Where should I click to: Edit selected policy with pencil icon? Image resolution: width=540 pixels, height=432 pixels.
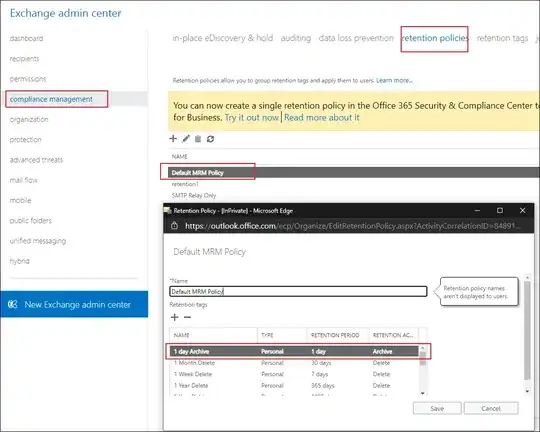coord(186,138)
